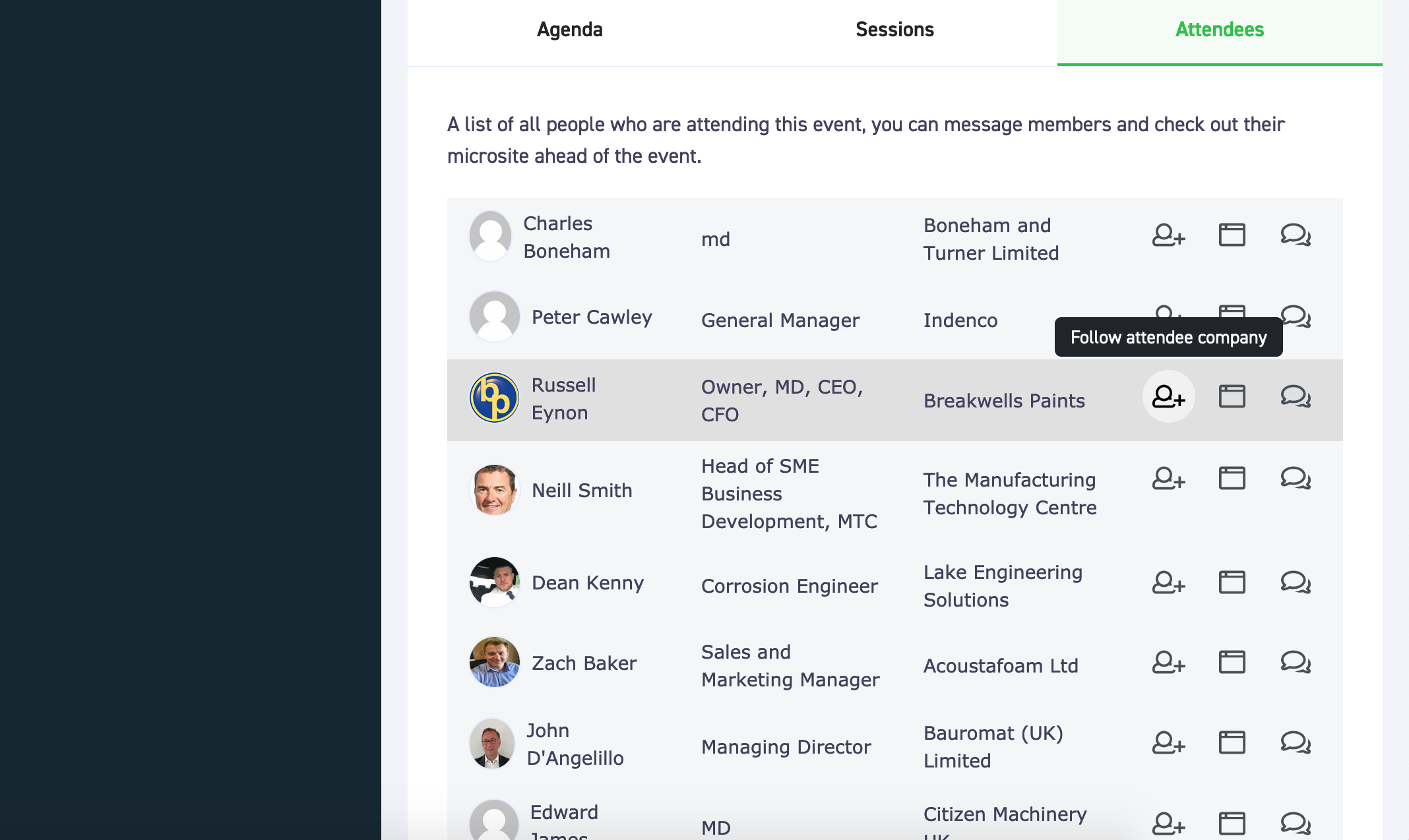Open the message icon for Charles Boneham

tap(1296, 235)
